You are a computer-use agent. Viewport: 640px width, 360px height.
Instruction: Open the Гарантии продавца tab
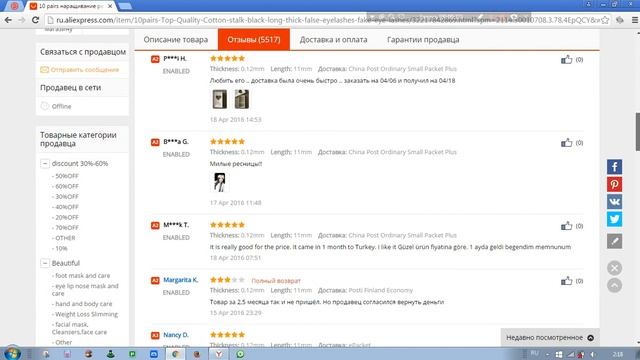(x=423, y=40)
